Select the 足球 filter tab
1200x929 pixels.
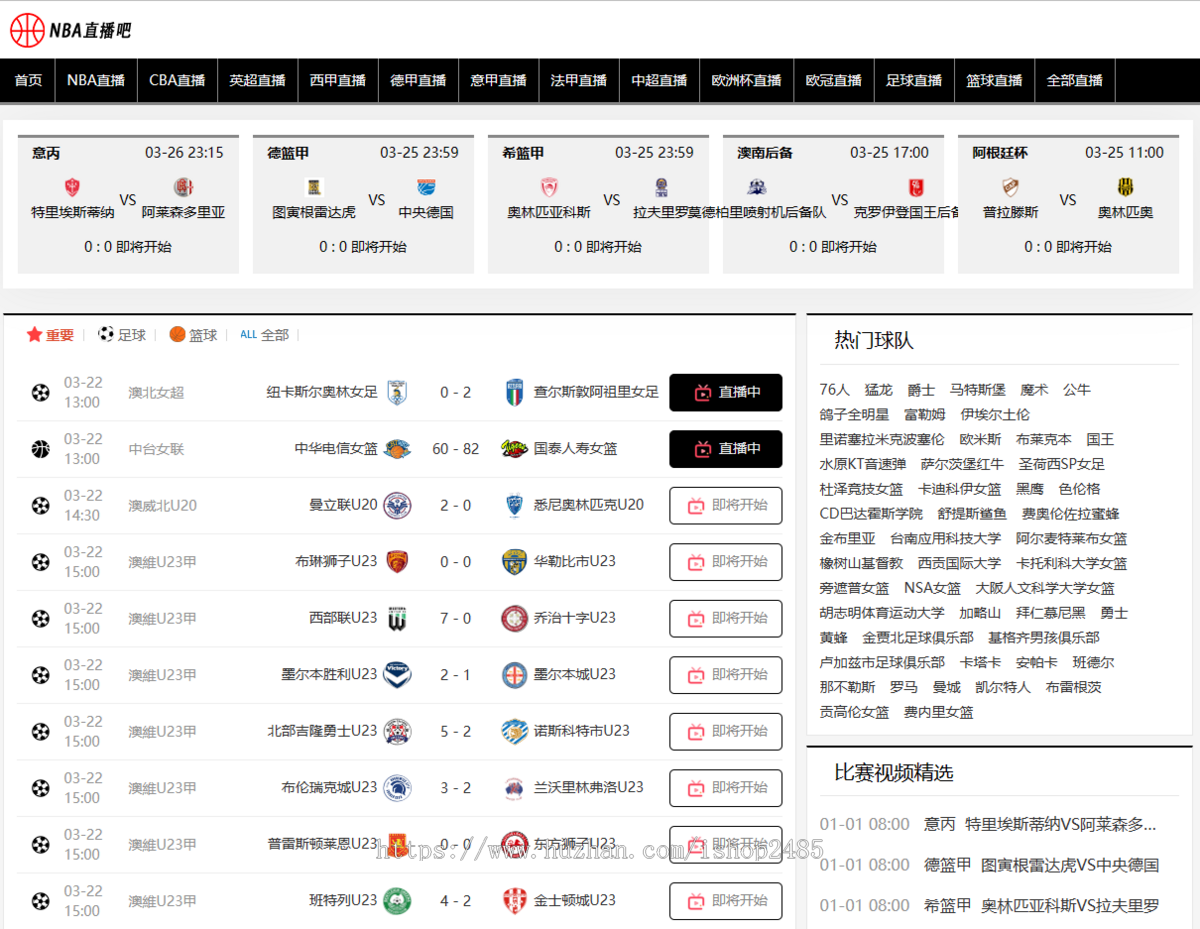point(122,335)
